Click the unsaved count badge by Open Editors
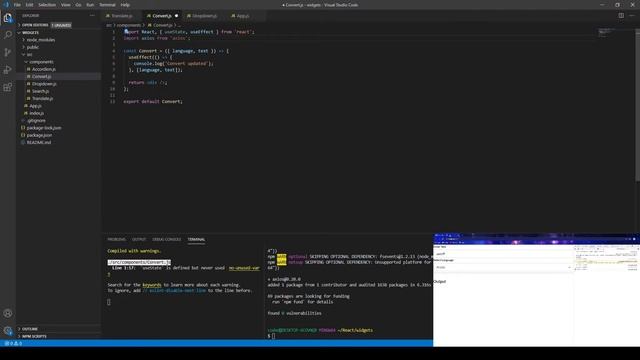The width and height of the screenshot is (640, 360). (61, 25)
